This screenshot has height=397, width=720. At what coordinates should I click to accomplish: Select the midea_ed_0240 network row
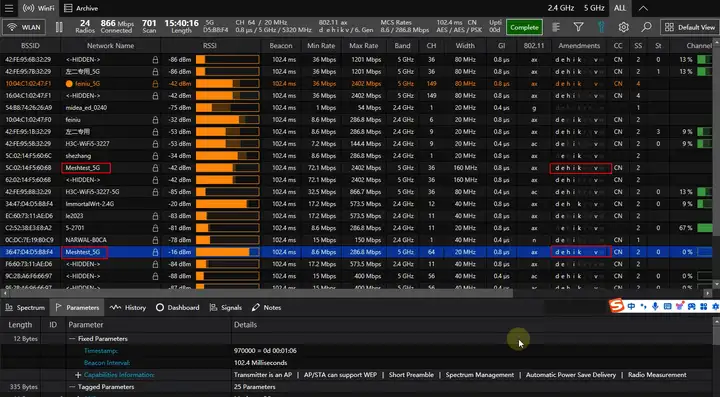[x=356, y=107]
